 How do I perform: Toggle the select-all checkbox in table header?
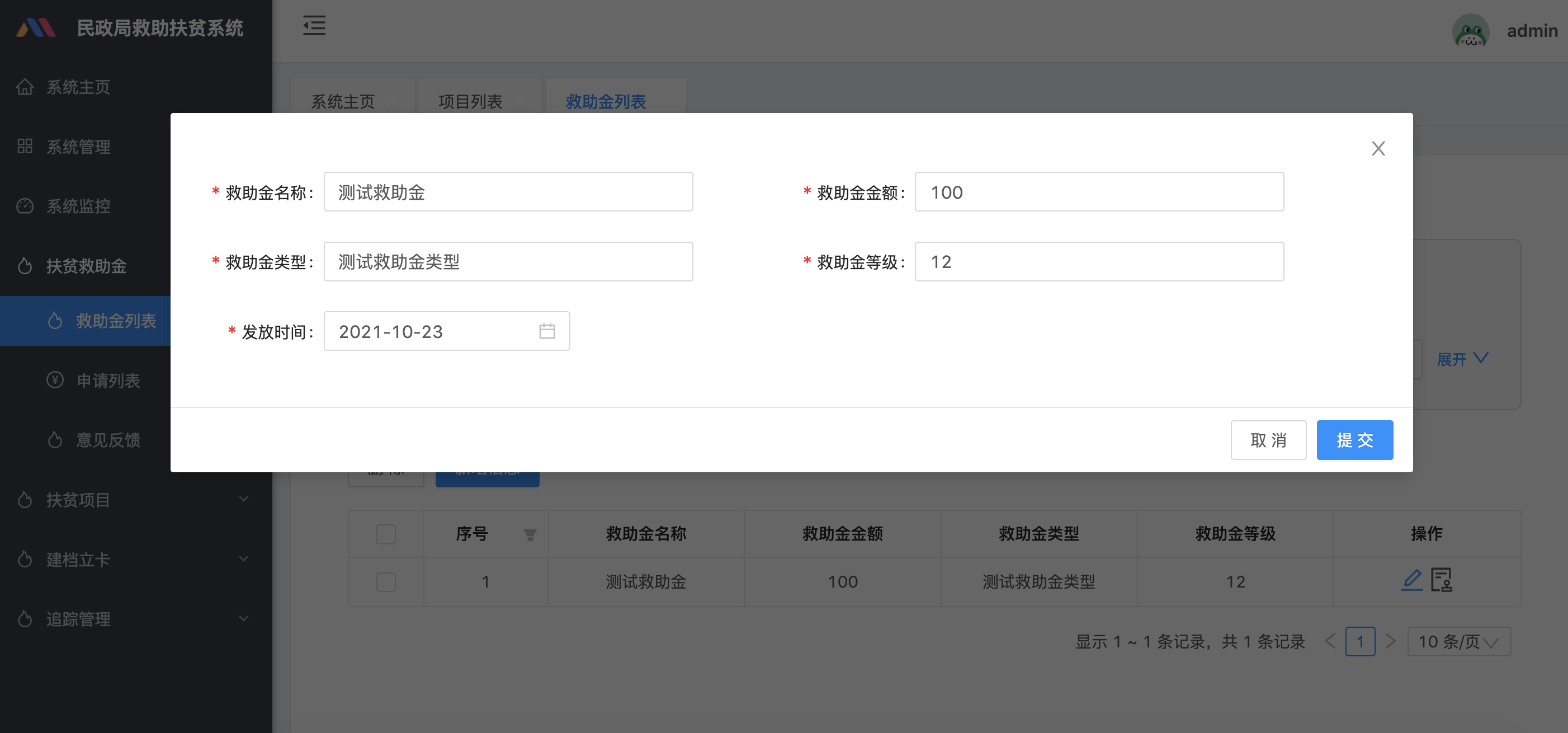(386, 534)
